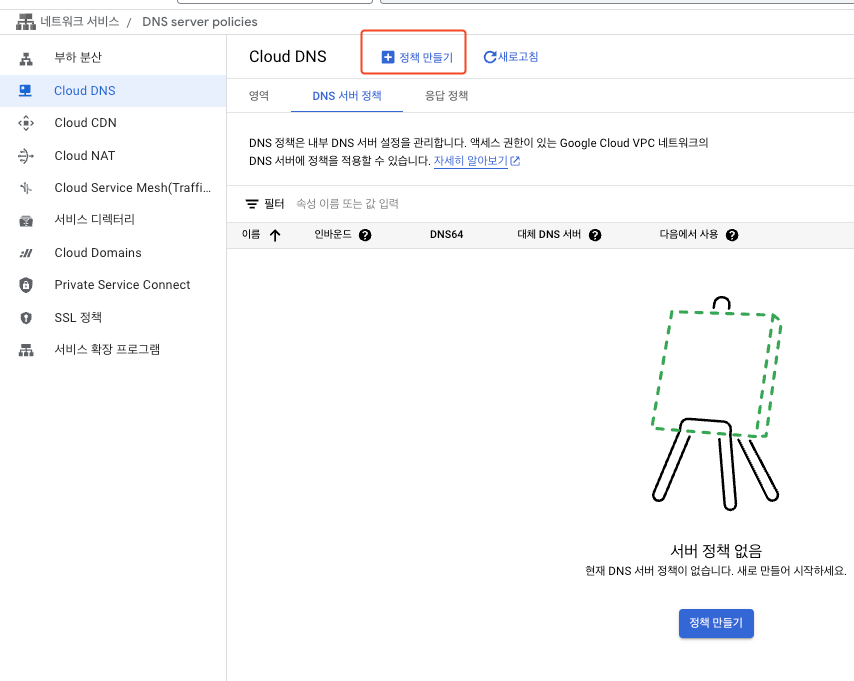Click the Cloud NAT sidebar icon

tap(26, 156)
